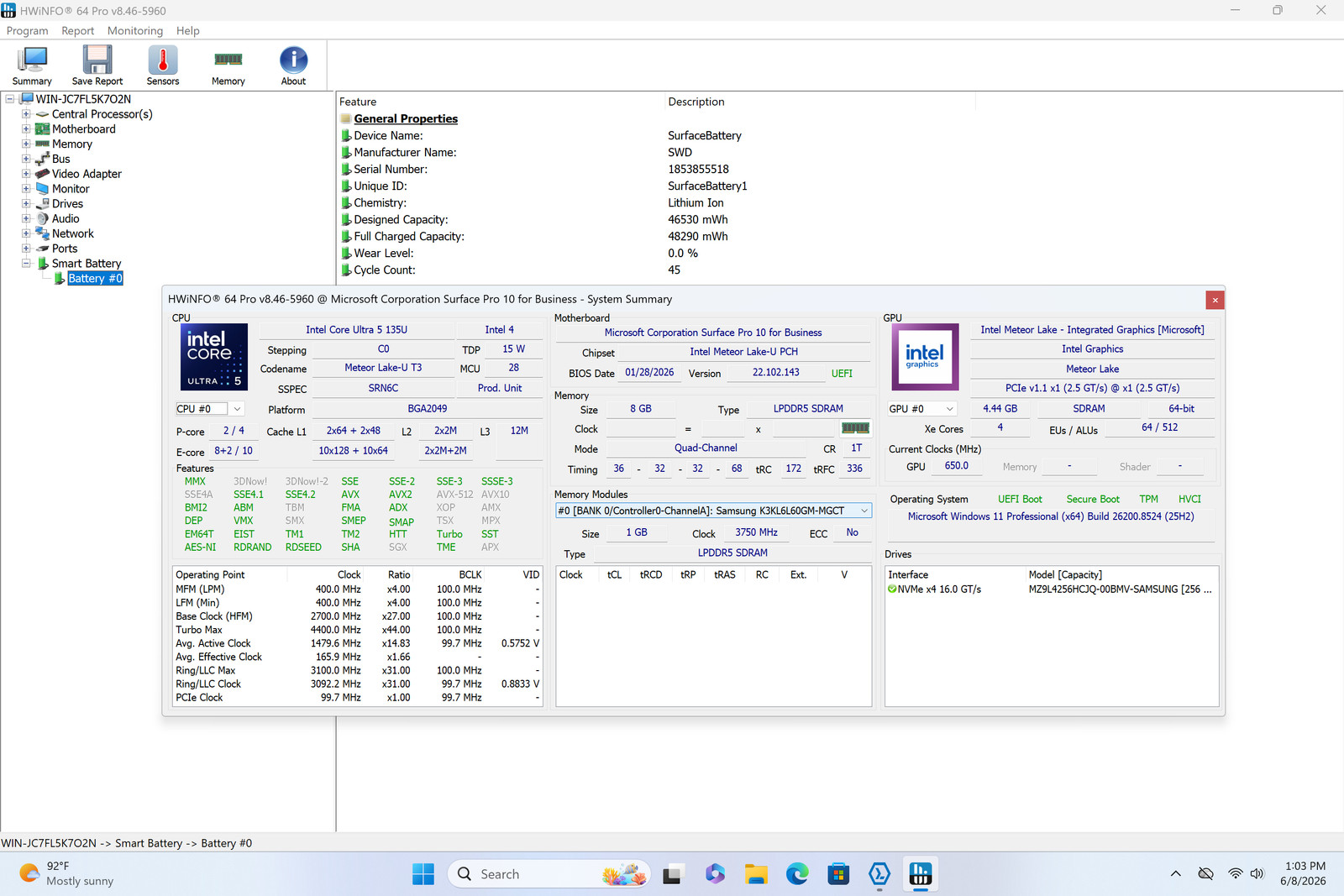The width and height of the screenshot is (1344, 896).
Task: Open the Windows Start button
Action: 423,874
